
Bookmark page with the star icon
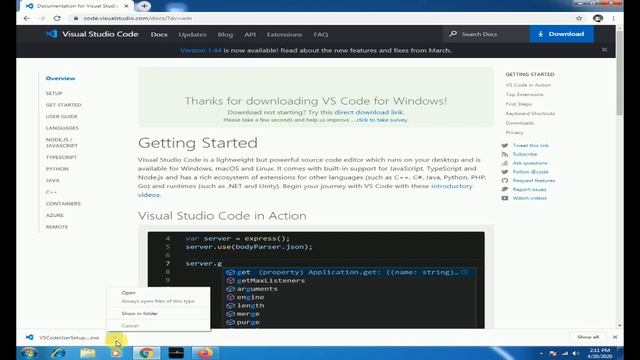pos(579,18)
